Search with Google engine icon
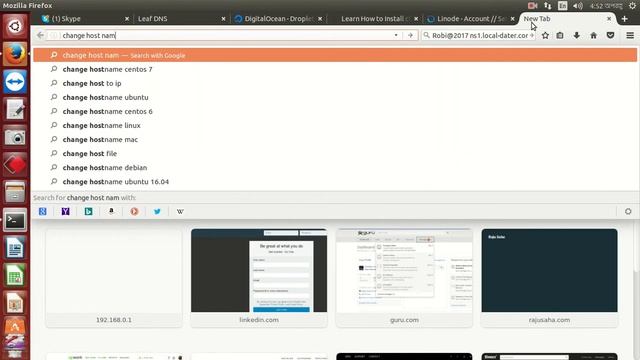Viewport: 640px width, 360px height. coord(42,211)
